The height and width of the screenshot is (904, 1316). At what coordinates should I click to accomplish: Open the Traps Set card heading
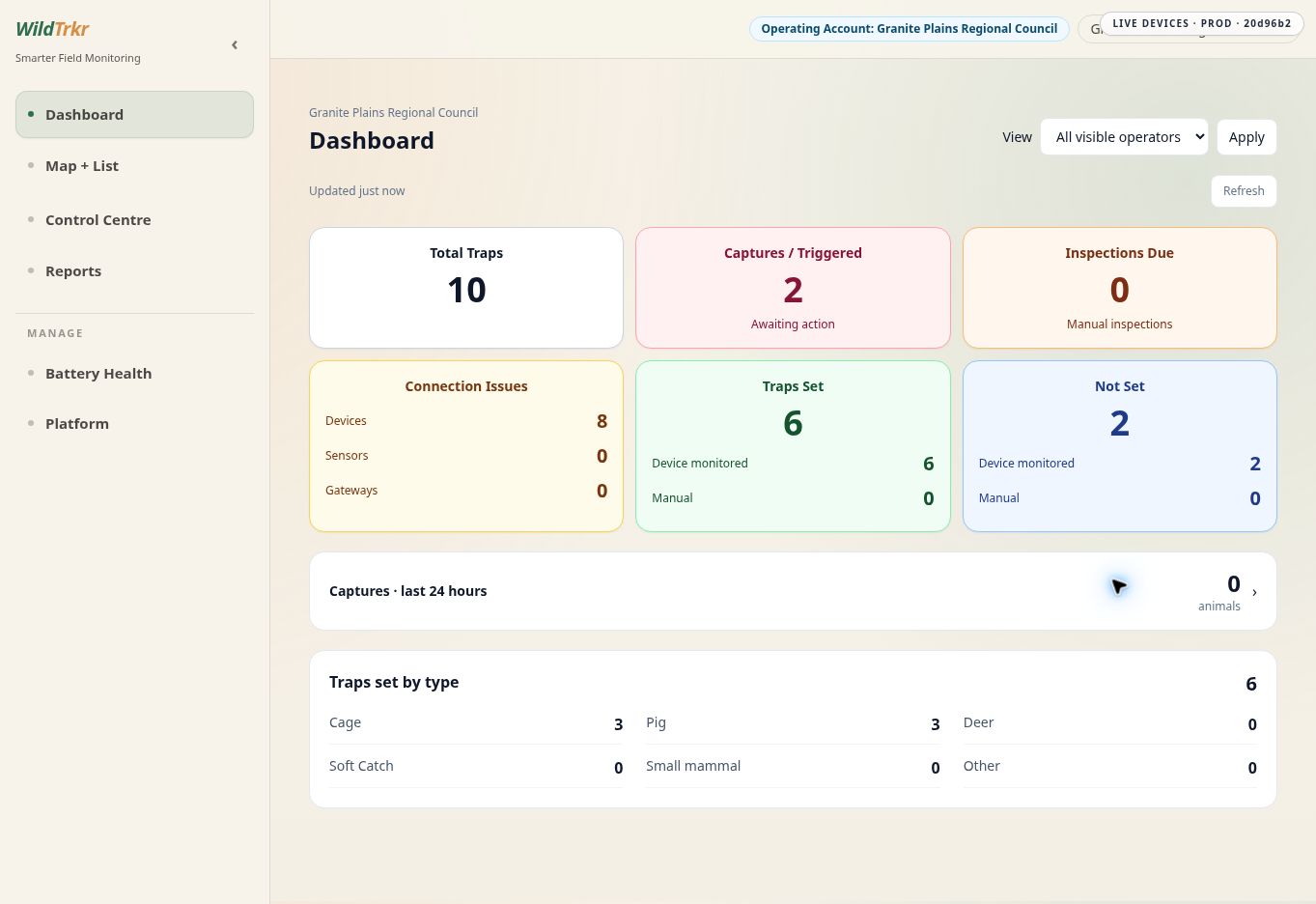pos(793,386)
